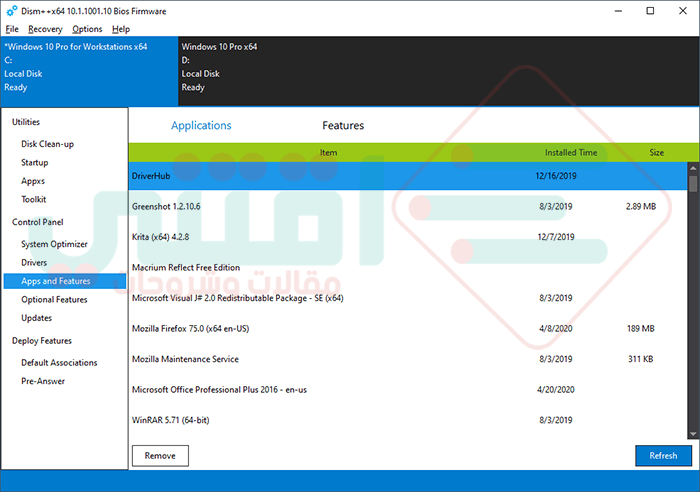Click the 189 MB size of Firefox

pyautogui.click(x=641, y=329)
